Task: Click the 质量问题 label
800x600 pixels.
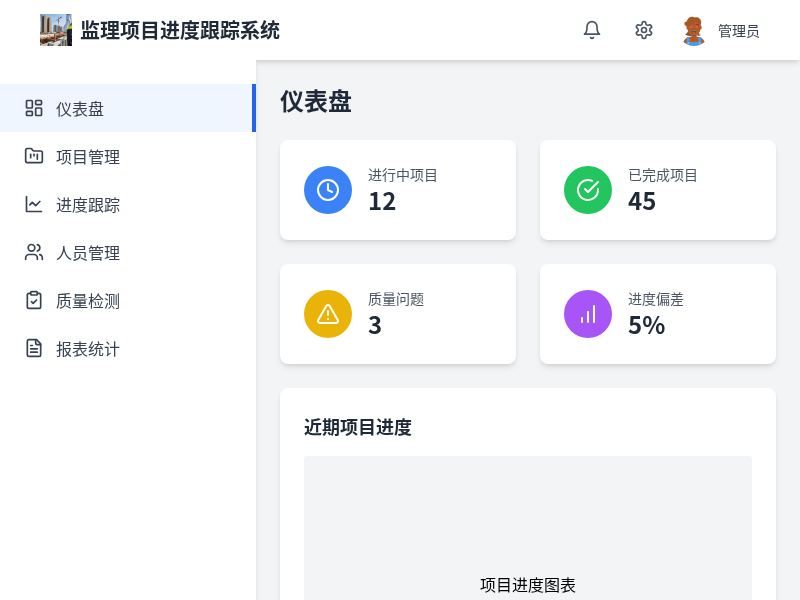Action: pos(396,299)
